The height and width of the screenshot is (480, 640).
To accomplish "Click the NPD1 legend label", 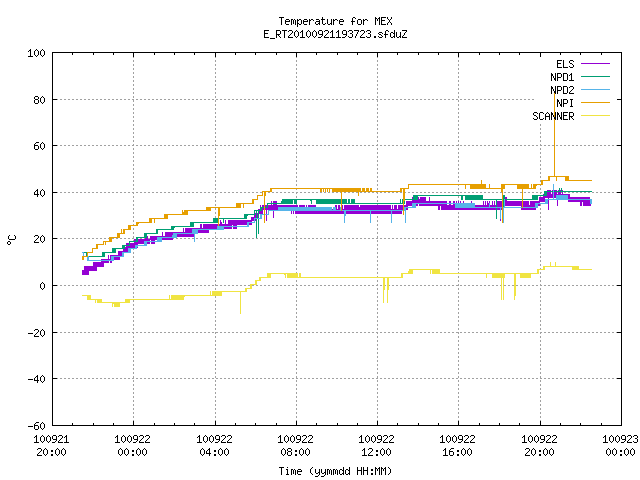I will [562, 77].
